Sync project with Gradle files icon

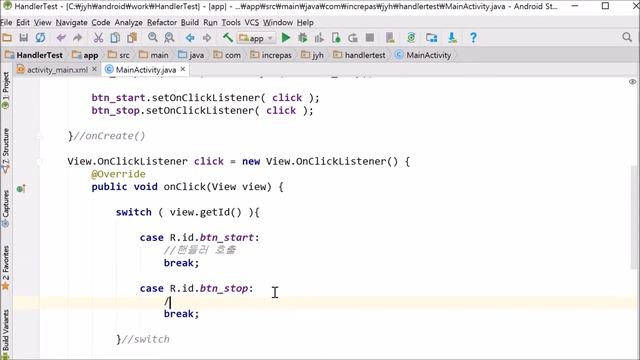411,38
